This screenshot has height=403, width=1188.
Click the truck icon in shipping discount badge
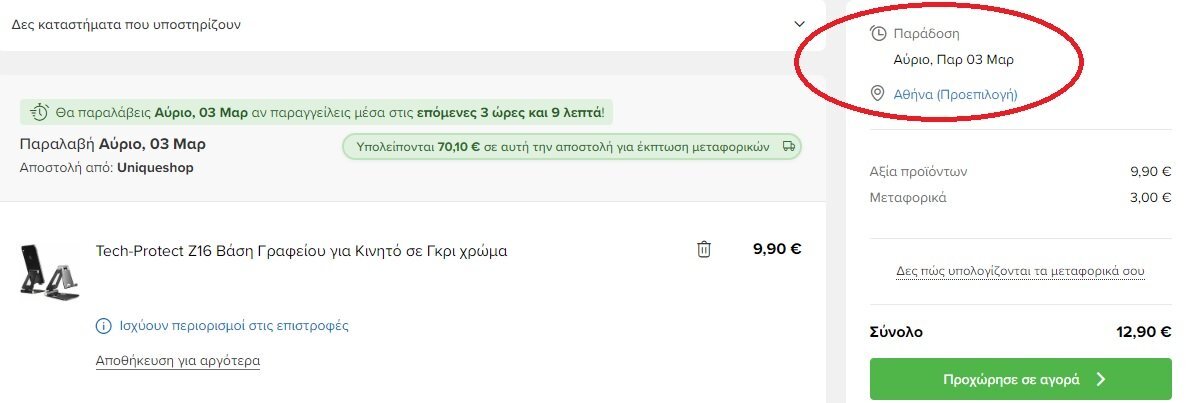[x=788, y=147]
